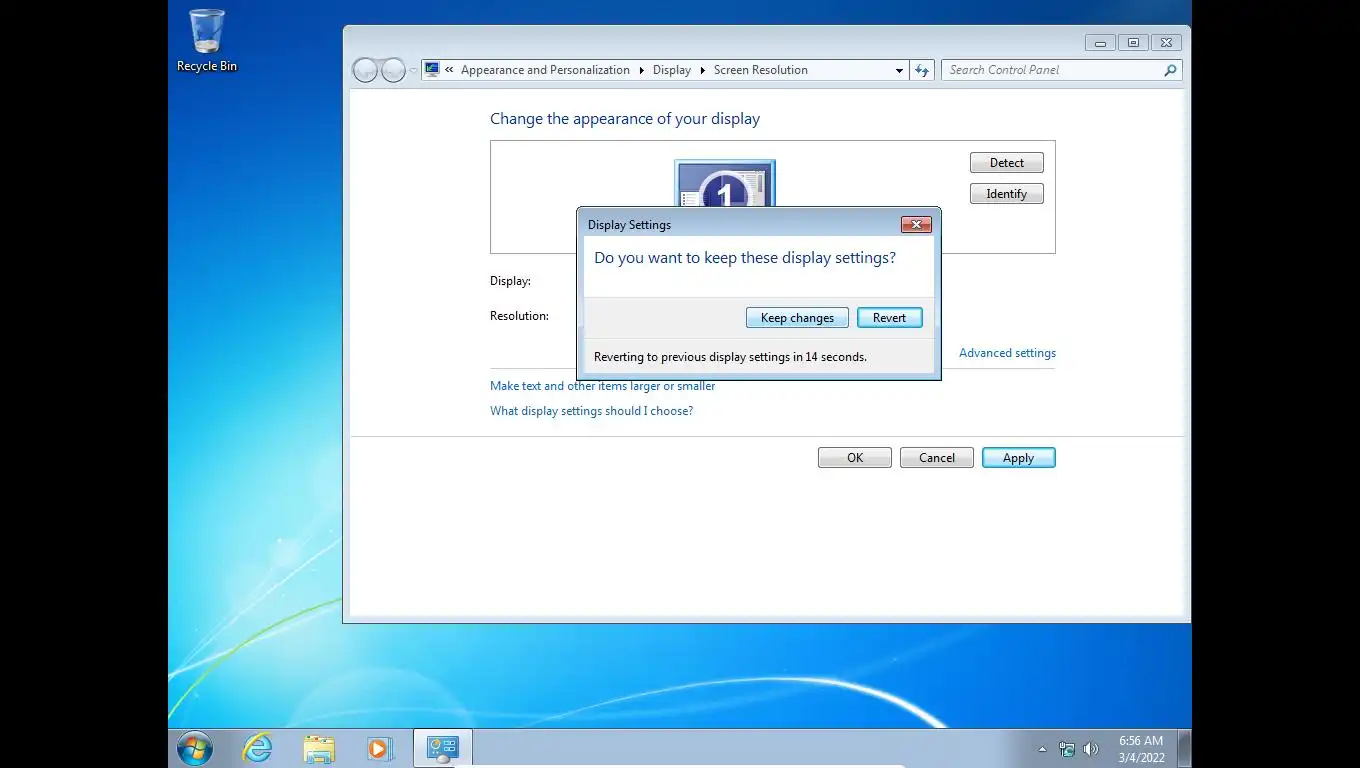Click 'Change the appearance of your display' heading
The image size is (1360, 768).
(625, 119)
